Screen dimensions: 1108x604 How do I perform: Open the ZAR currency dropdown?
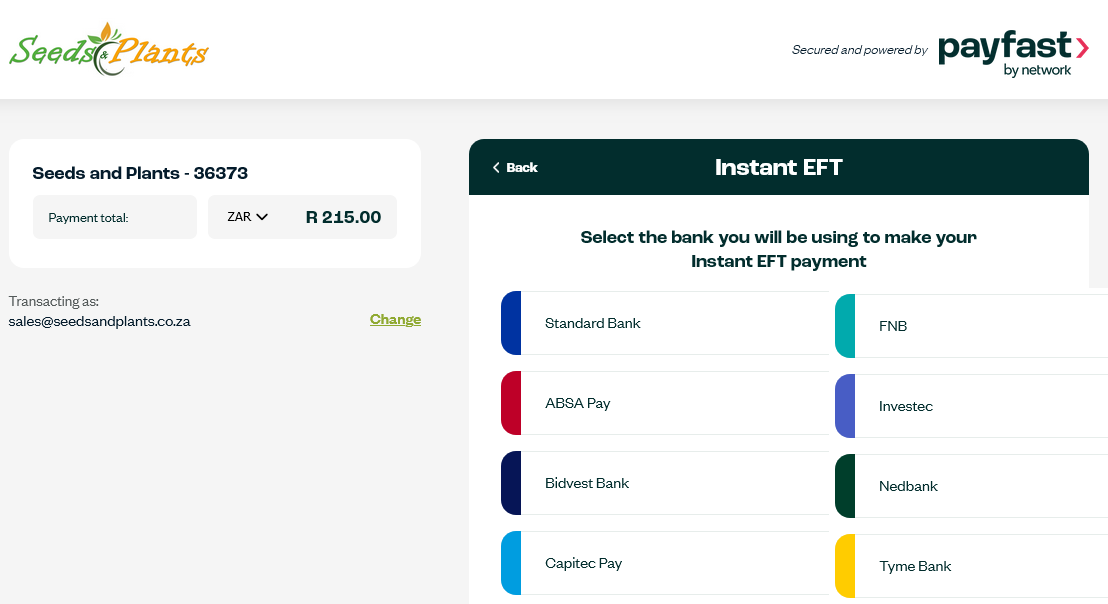click(247, 217)
